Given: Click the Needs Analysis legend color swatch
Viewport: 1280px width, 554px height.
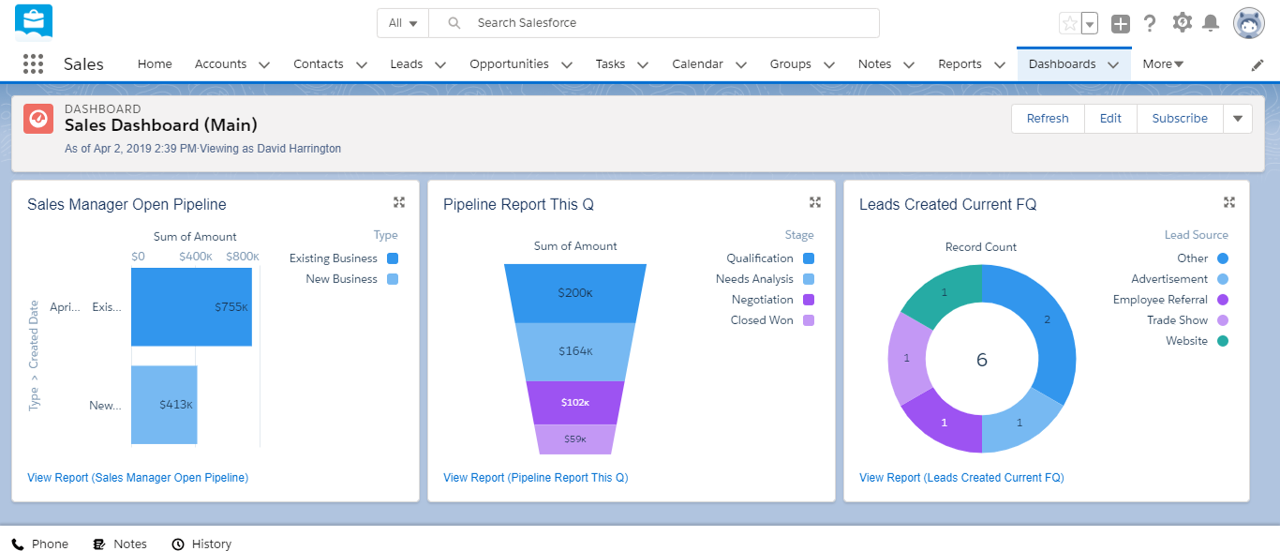Looking at the screenshot, I should click(x=809, y=279).
